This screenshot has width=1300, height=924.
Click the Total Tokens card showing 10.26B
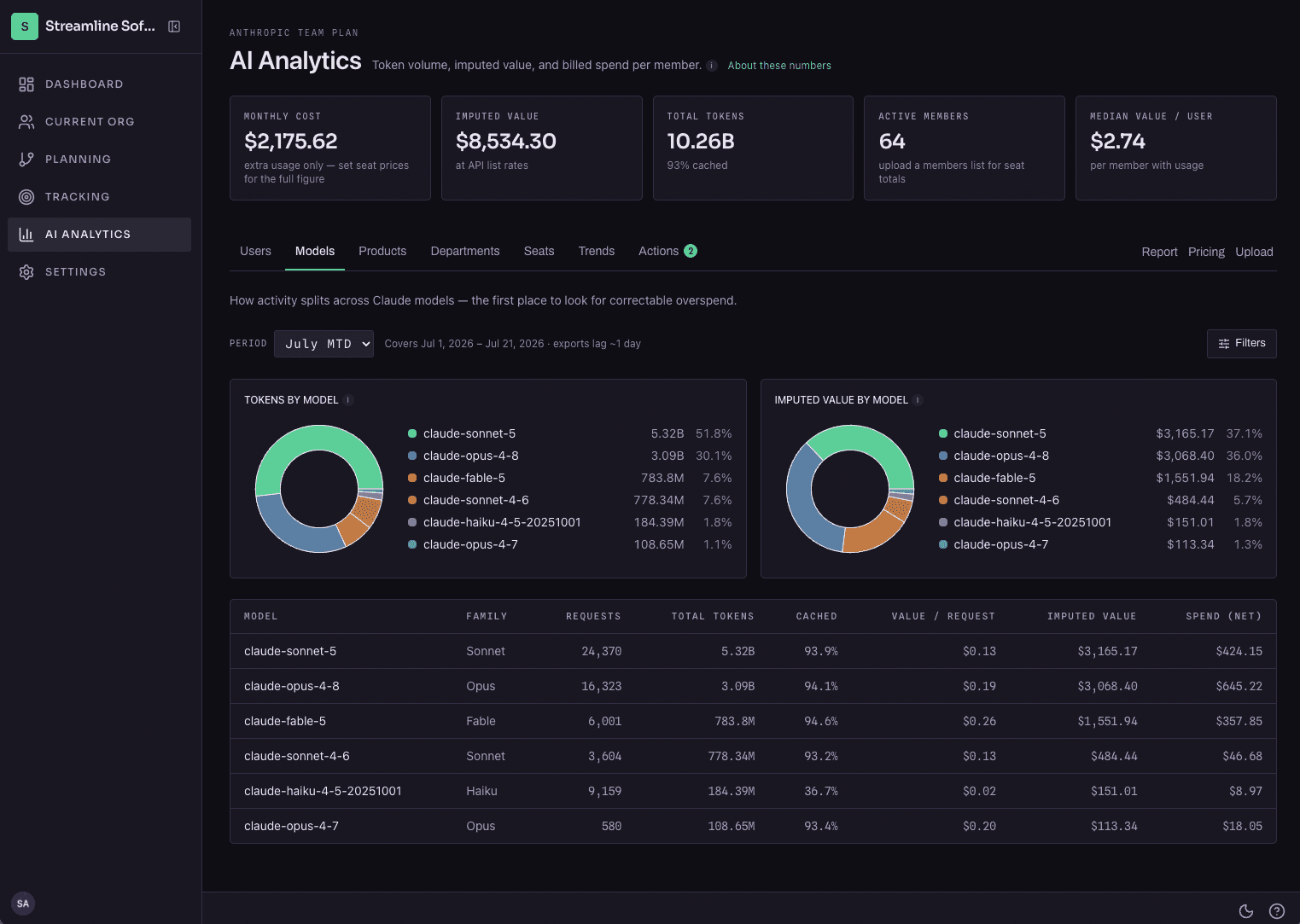point(753,148)
